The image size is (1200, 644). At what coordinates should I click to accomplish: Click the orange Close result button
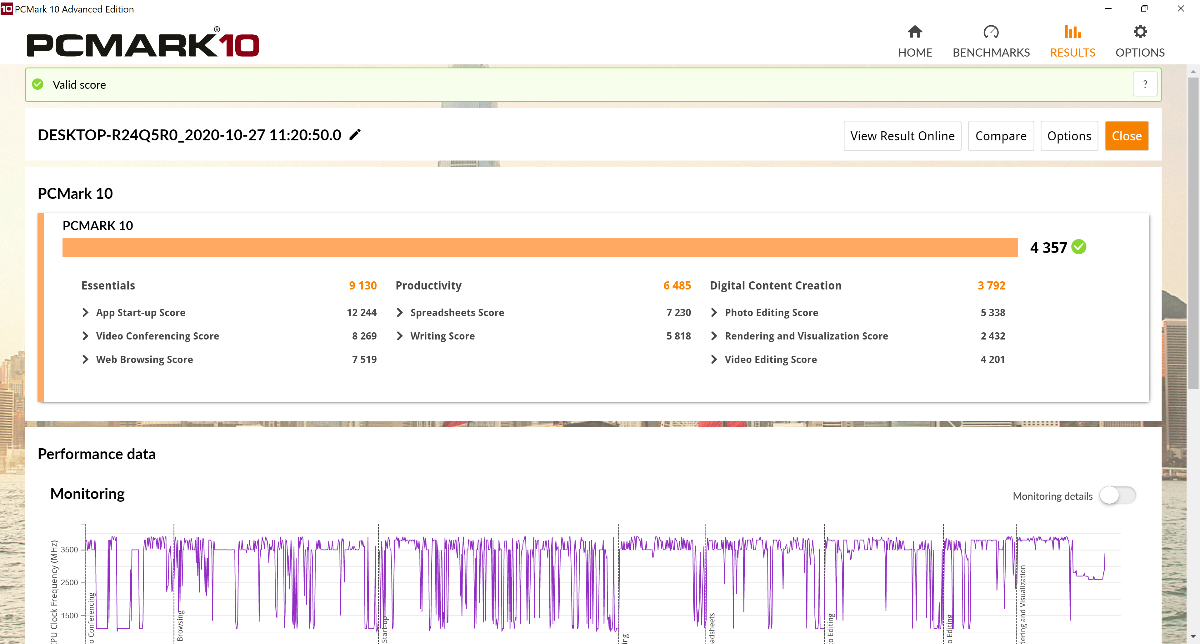[x=1126, y=136]
